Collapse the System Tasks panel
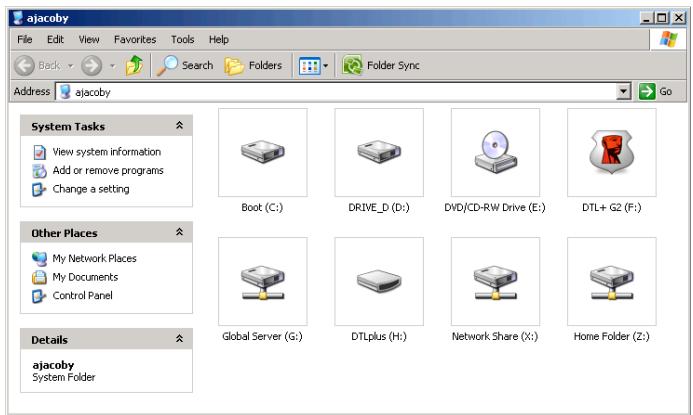The image size is (693, 415). [x=179, y=126]
